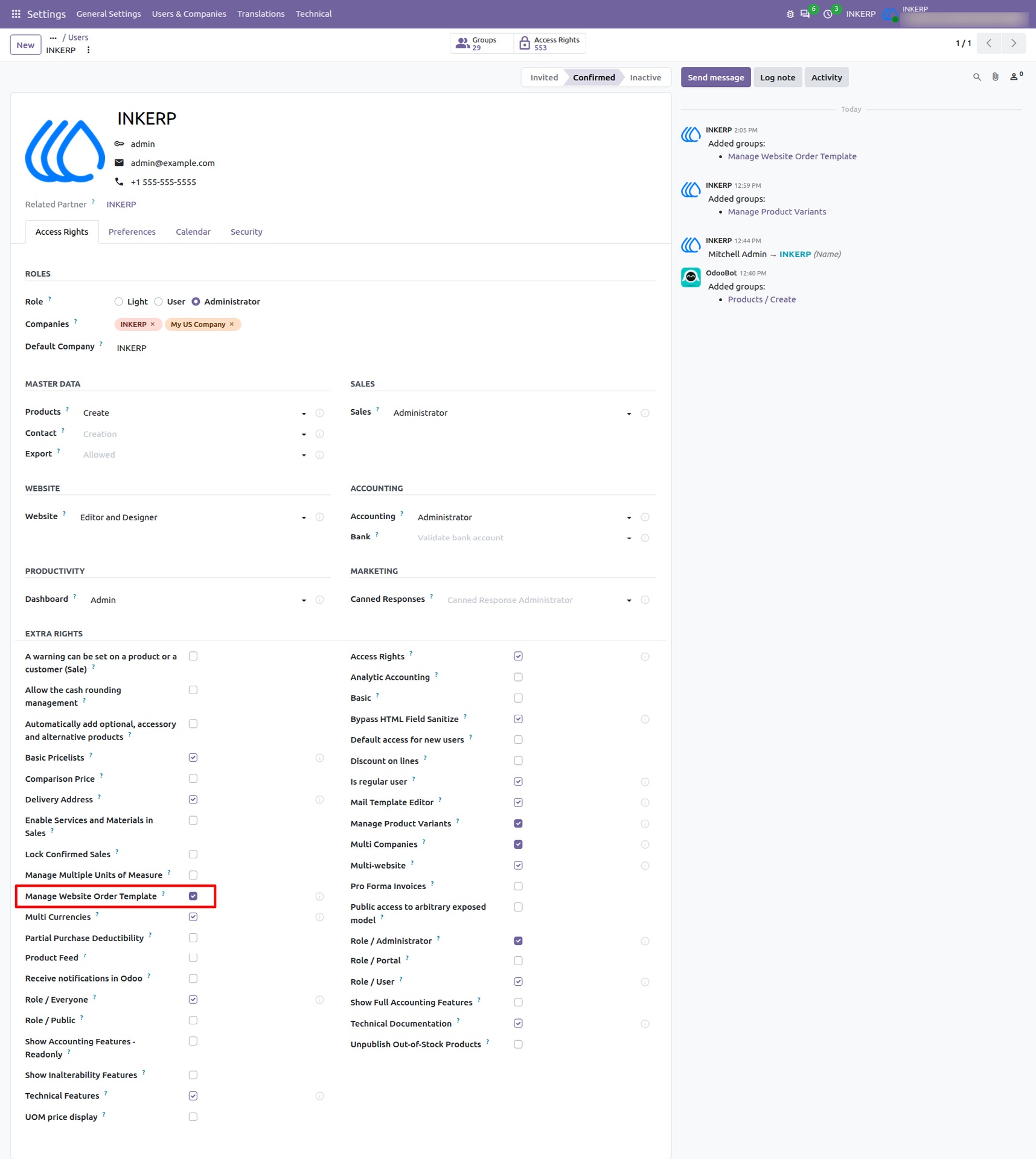Click the INKERP user avatar image
Screen dimensions: 1036x1159
(65, 152)
